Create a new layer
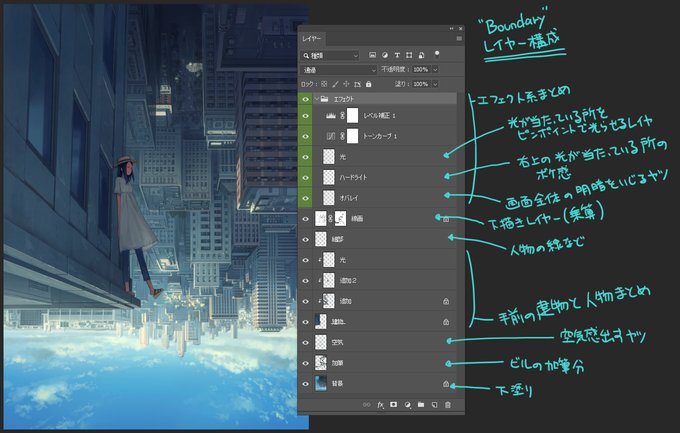This screenshot has width=680, height=433. click(x=434, y=405)
